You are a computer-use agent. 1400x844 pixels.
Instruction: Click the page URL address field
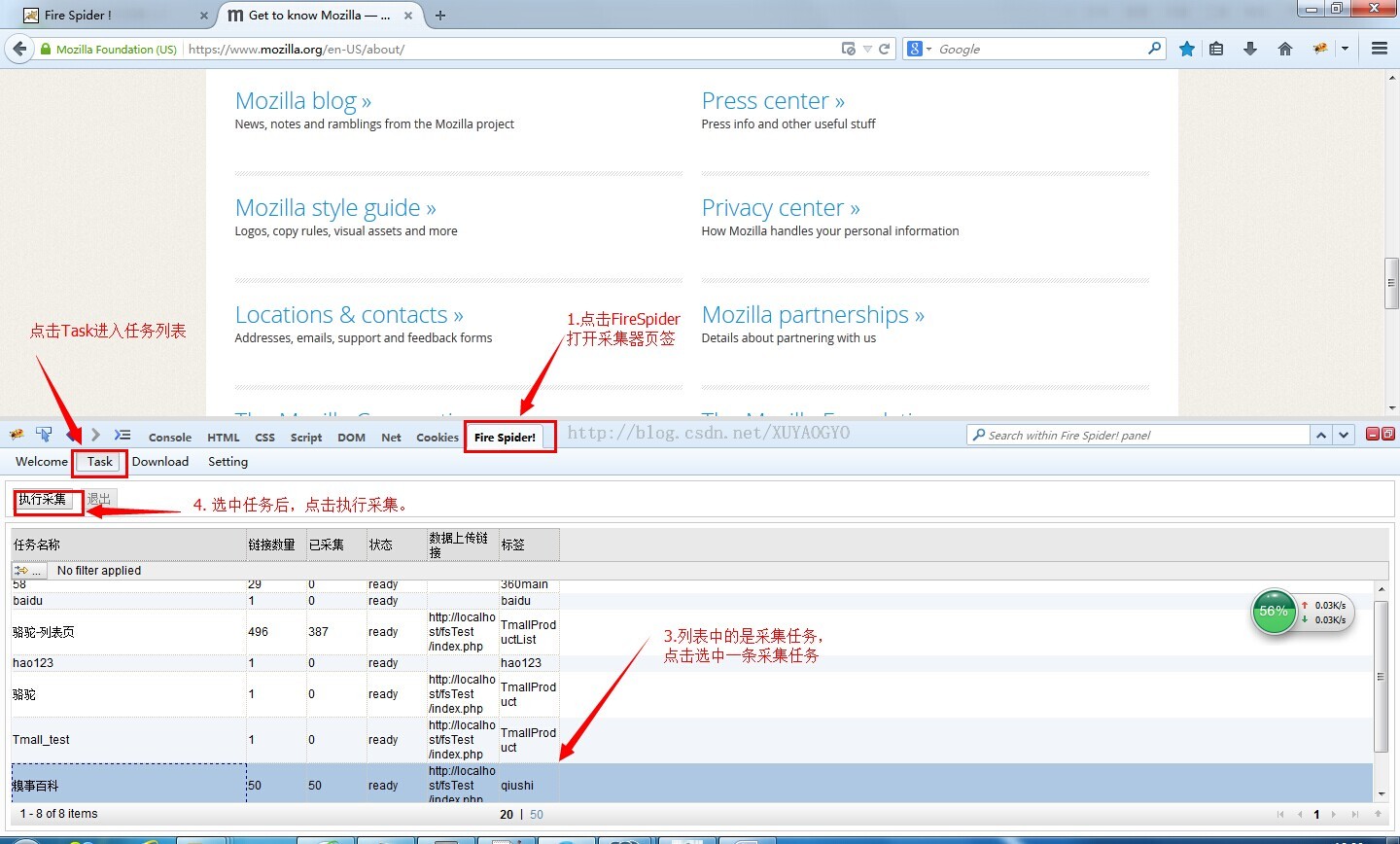point(510,49)
